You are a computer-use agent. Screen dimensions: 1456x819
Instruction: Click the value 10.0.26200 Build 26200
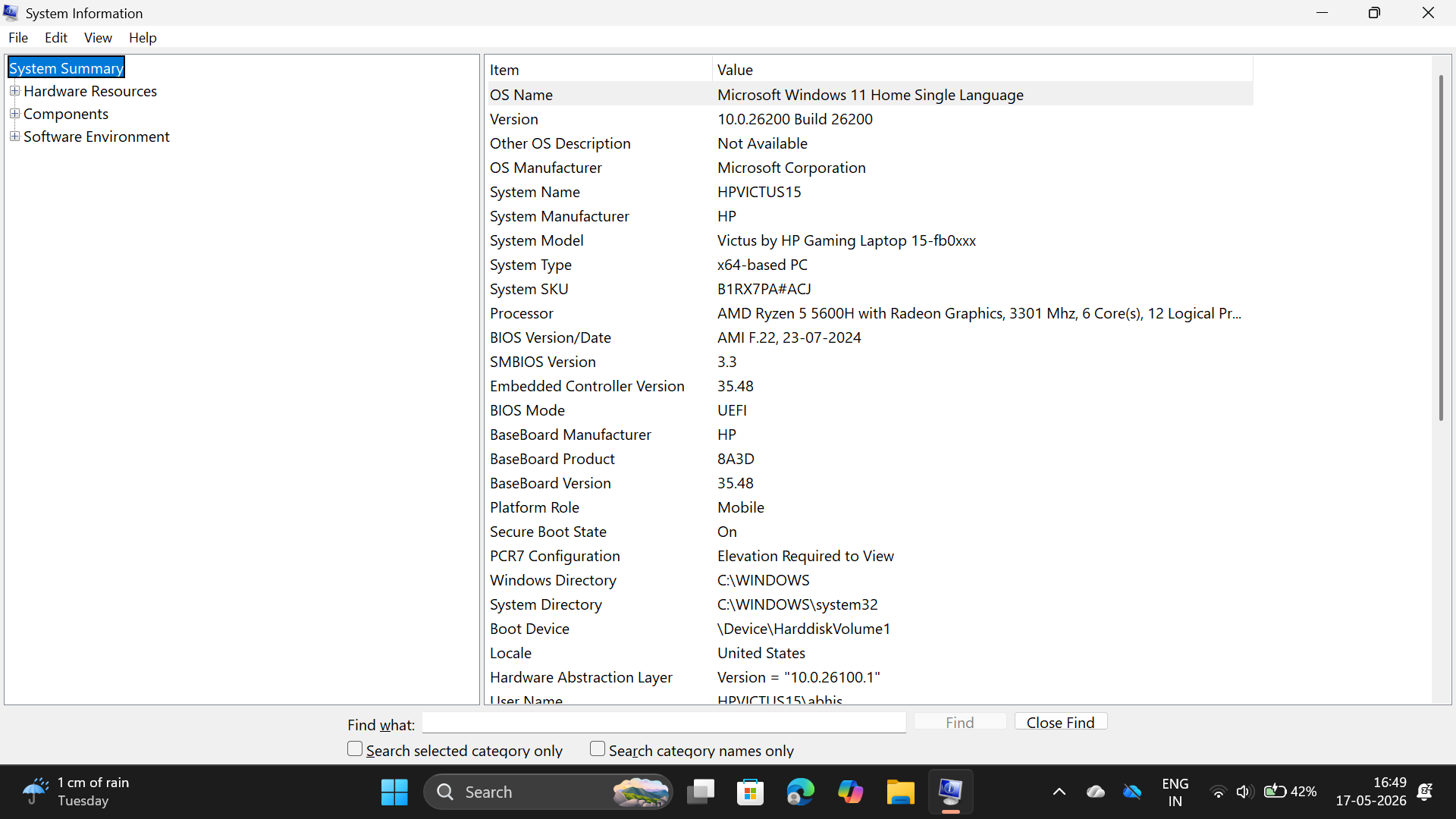tap(795, 119)
